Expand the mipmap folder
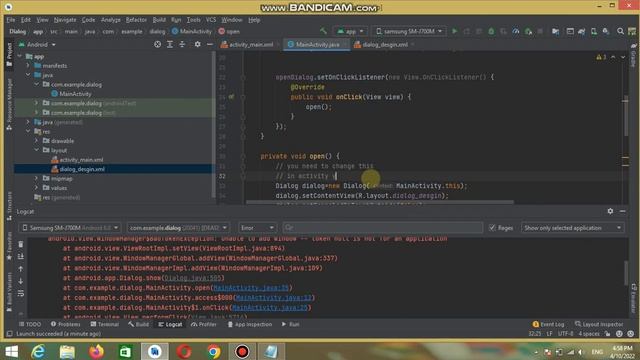Image resolution: width=640 pixels, height=360 pixels. [36, 178]
